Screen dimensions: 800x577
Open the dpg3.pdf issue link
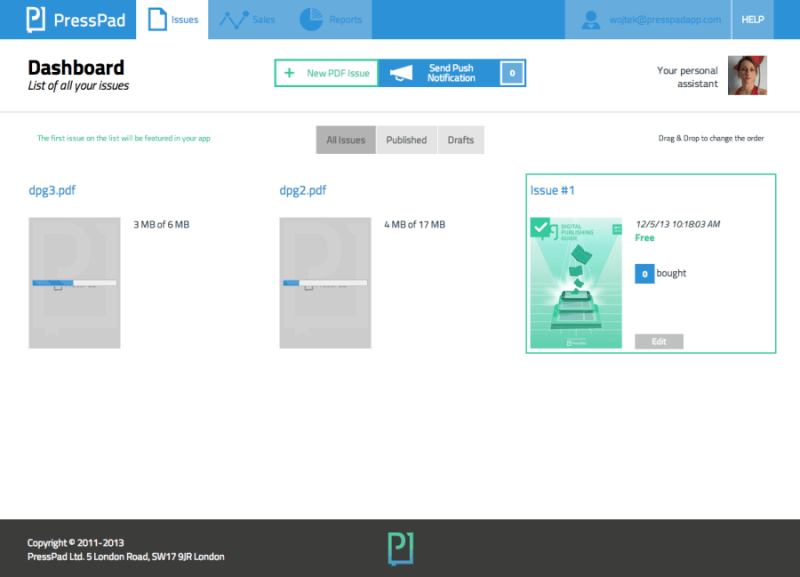[52, 191]
